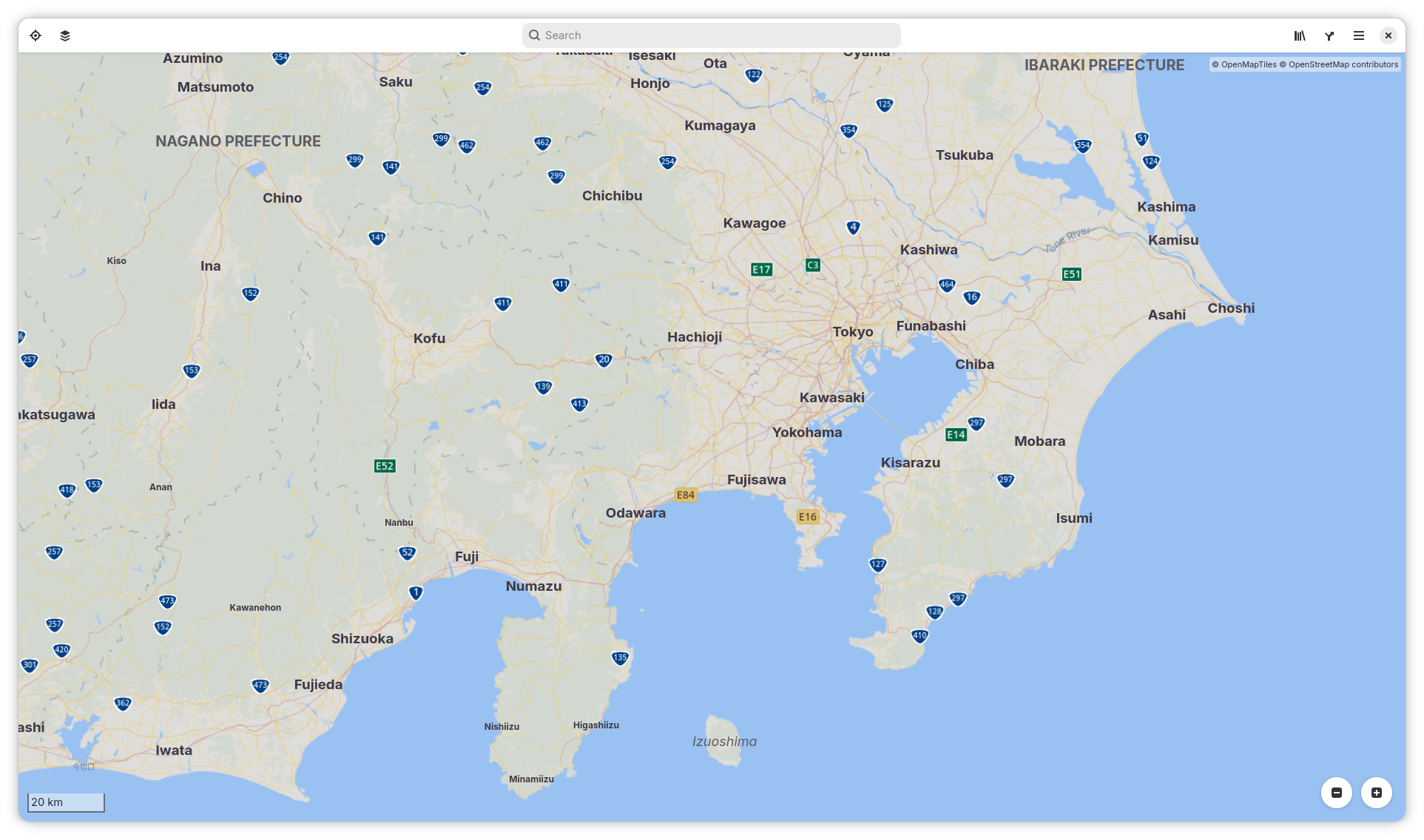
Task: Zoom out with the minus button
Action: [1337, 793]
